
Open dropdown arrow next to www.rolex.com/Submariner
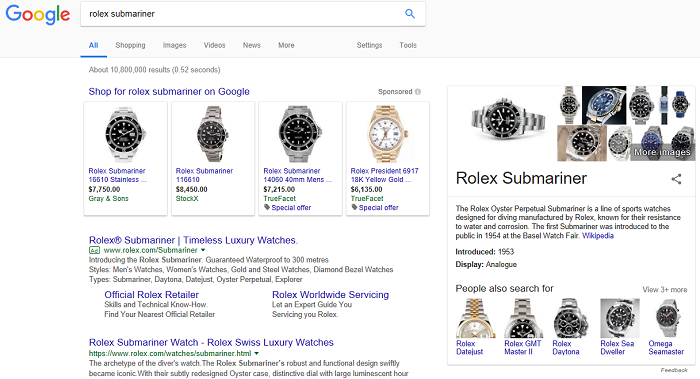(x=203, y=250)
